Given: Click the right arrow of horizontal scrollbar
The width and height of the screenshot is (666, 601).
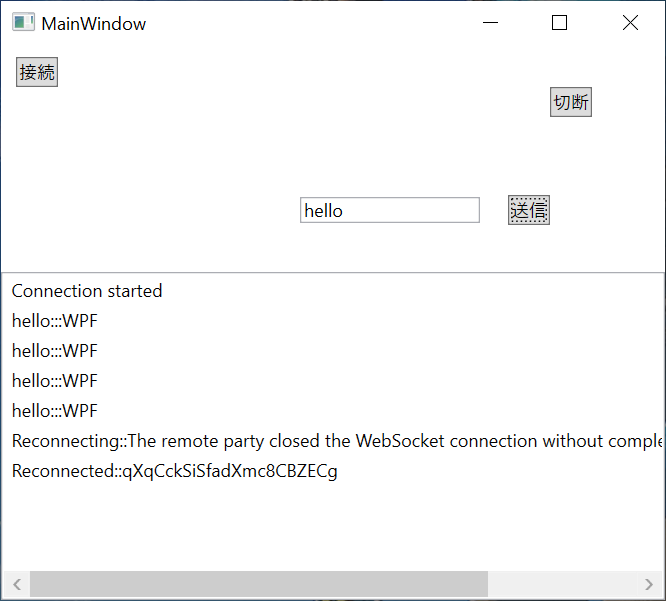Looking at the screenshot, I should pos(649,584).
